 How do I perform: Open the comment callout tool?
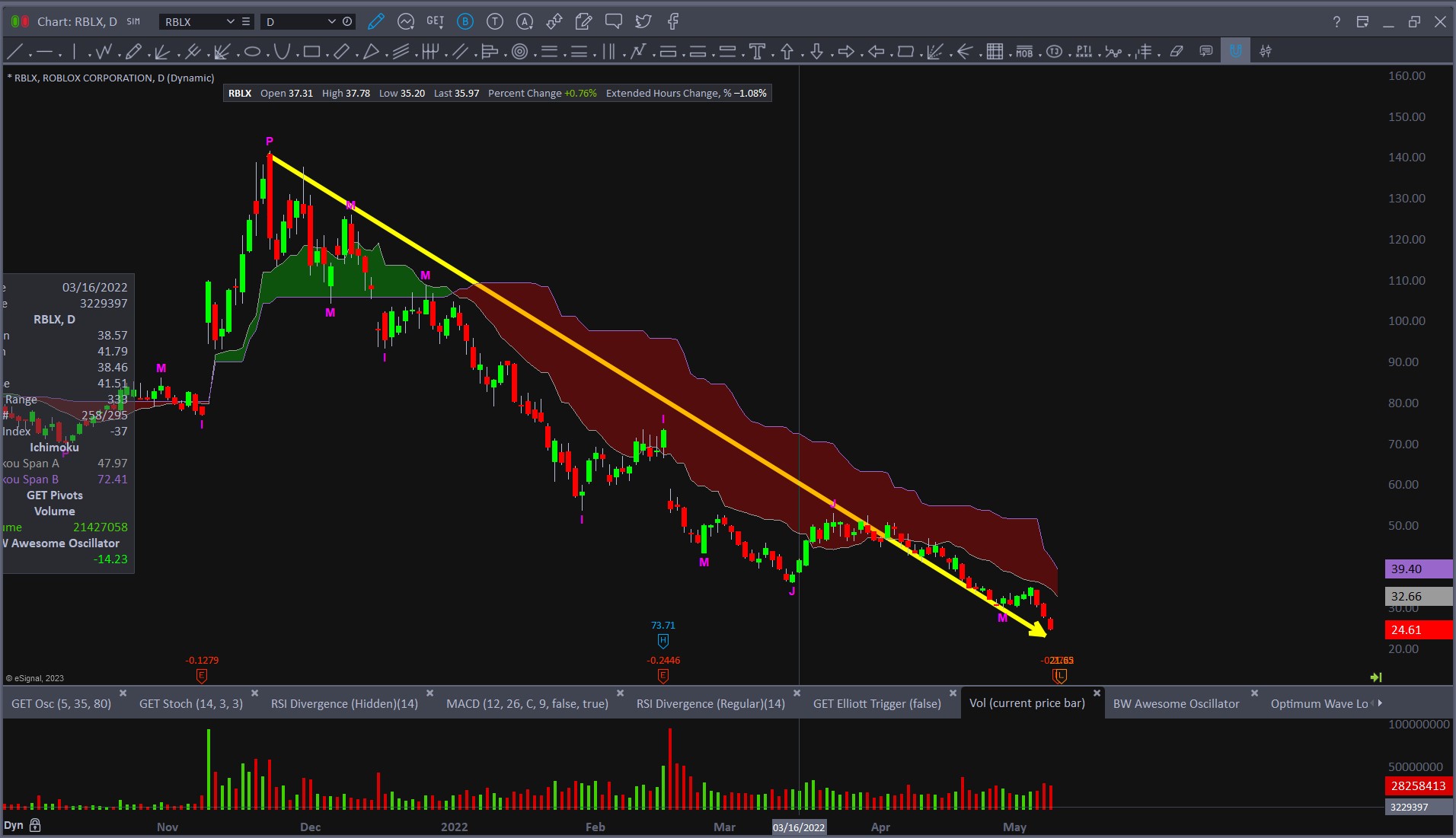tap(1205, 52)
